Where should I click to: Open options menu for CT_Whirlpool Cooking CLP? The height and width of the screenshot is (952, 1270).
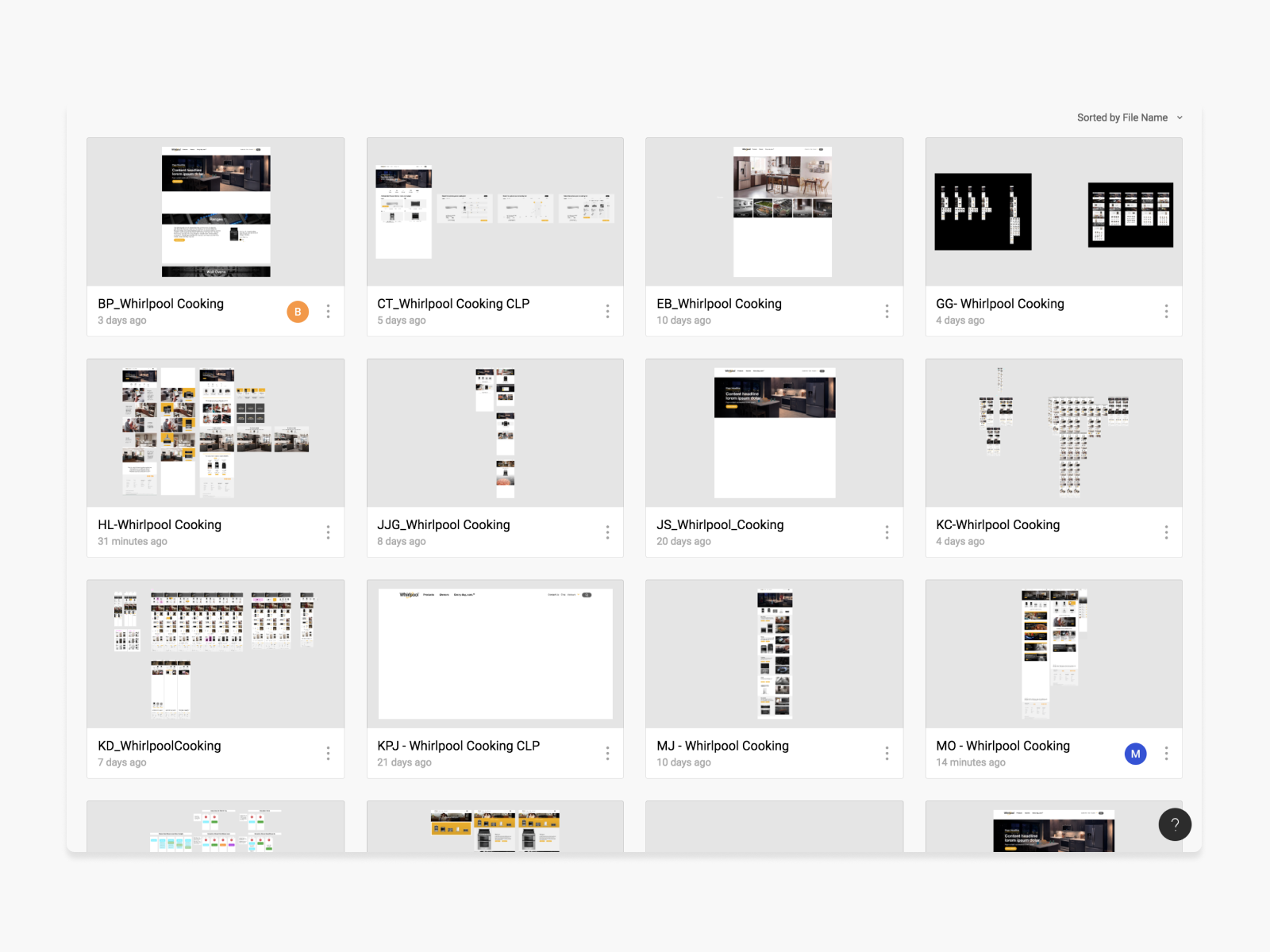(x=607, y=311)
